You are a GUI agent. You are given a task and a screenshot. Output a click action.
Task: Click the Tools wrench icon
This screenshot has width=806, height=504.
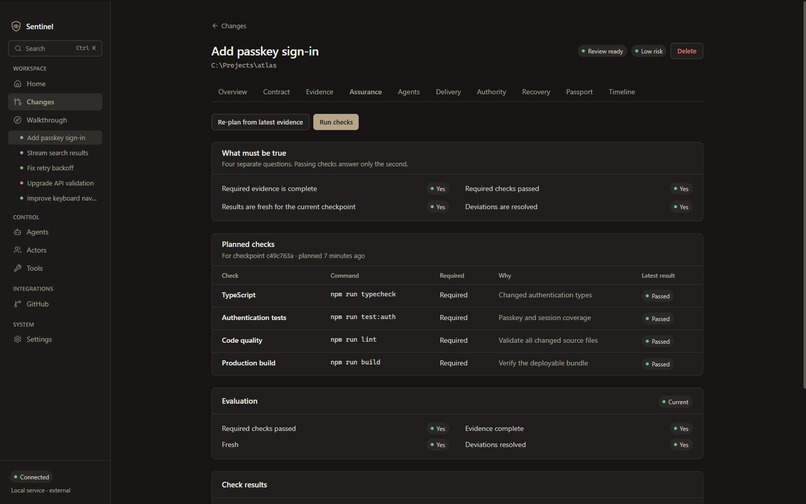click(17, 268)
